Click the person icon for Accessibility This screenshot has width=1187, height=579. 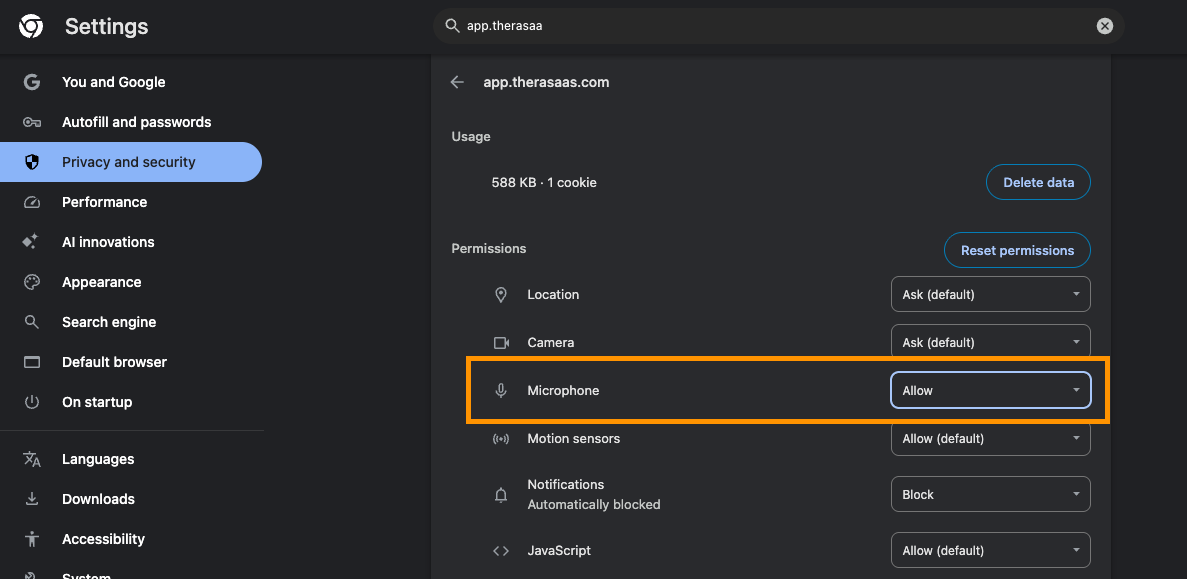click(x=31, y=539)
